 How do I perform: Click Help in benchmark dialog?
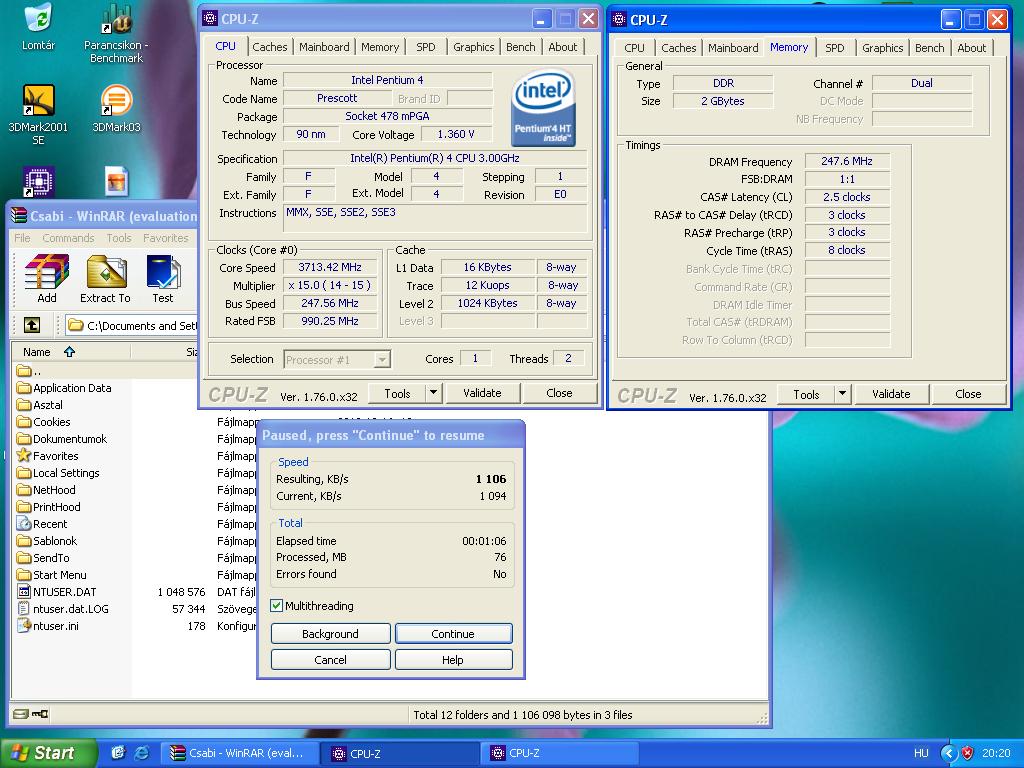point(453,660)
